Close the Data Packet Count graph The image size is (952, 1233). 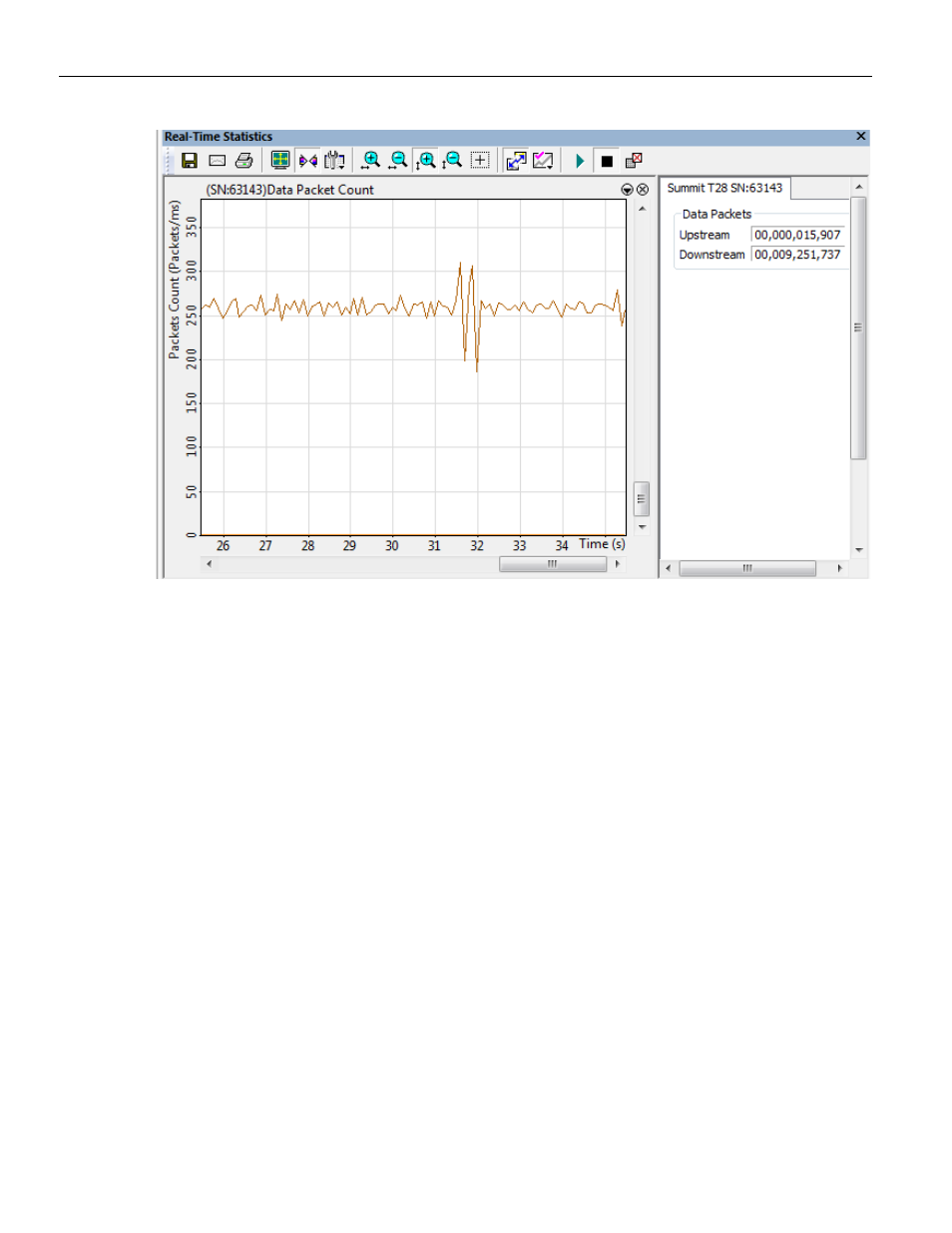tap(643, 190)
